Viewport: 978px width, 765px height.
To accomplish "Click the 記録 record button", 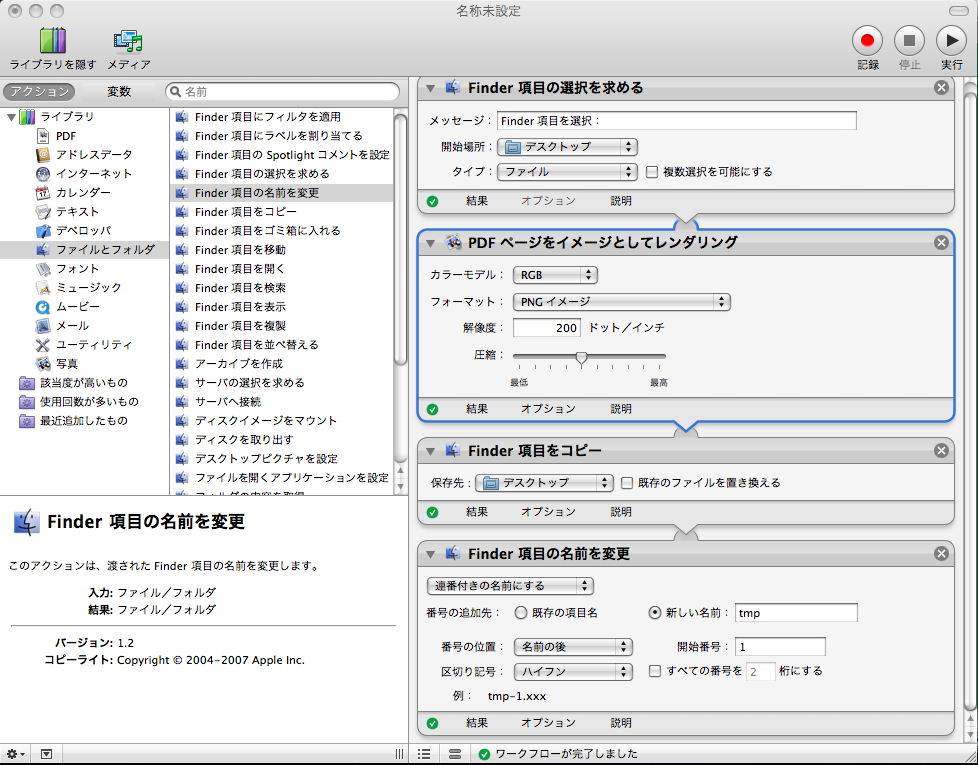I will (867, 41).
